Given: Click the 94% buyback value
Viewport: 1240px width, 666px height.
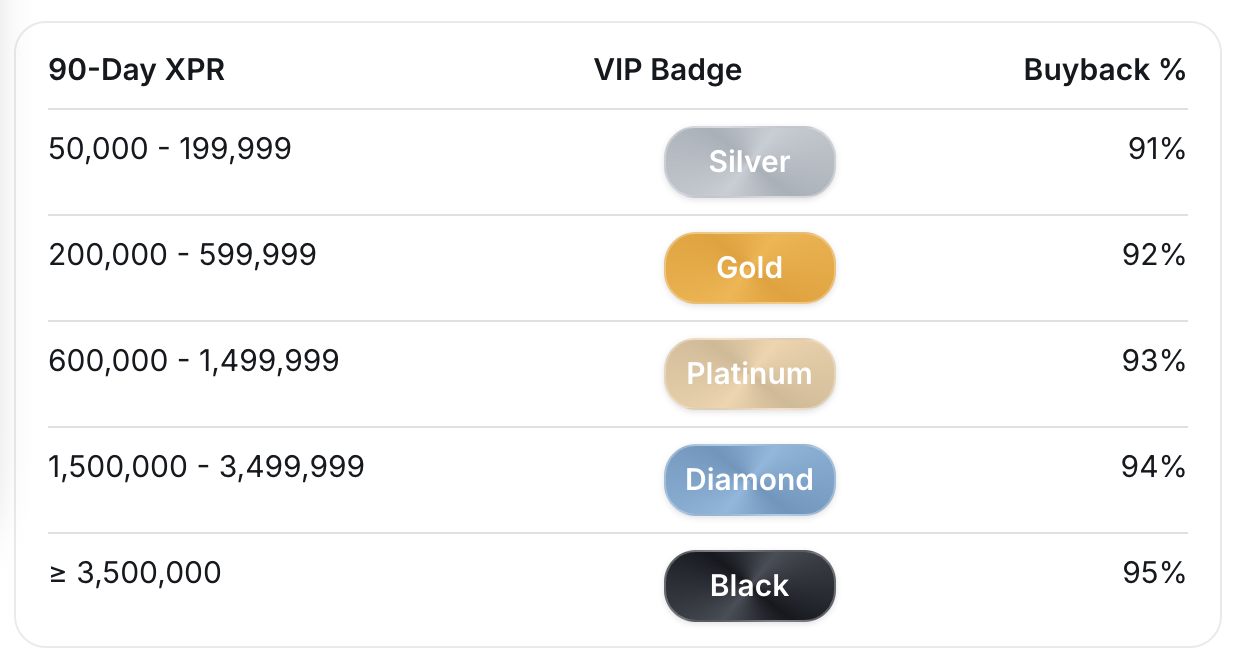Looking at the screenshot, I should coord(1157,467).
